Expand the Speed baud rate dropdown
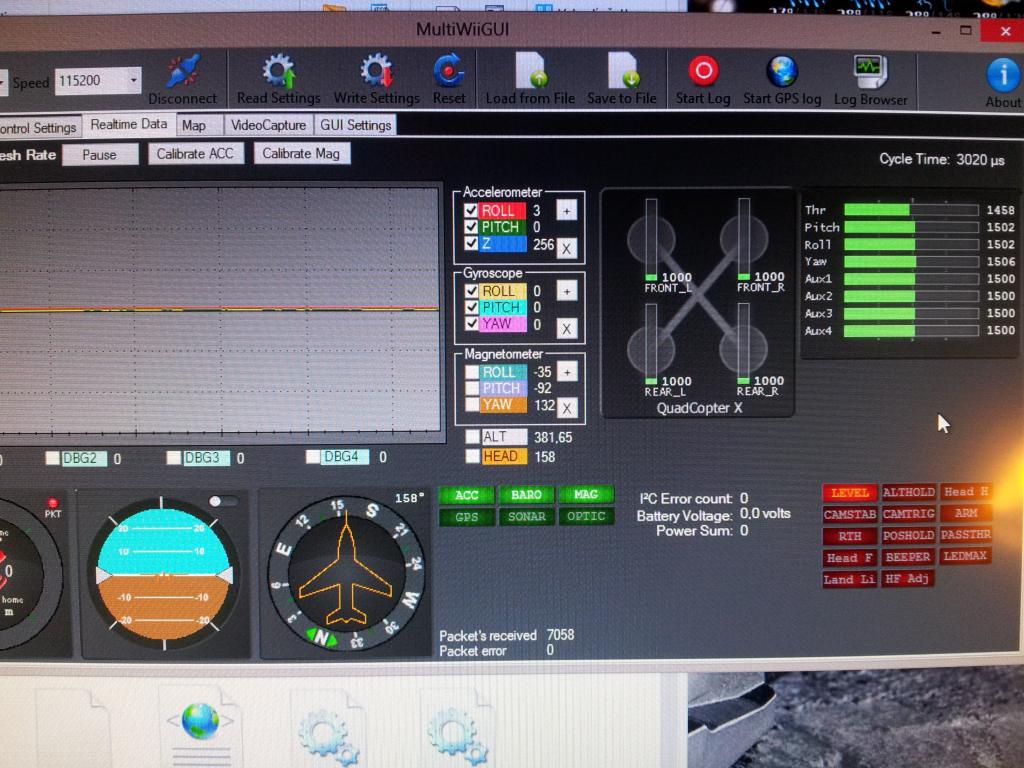The height and width of the screenshot is (768, 1024). pos(134,81)
